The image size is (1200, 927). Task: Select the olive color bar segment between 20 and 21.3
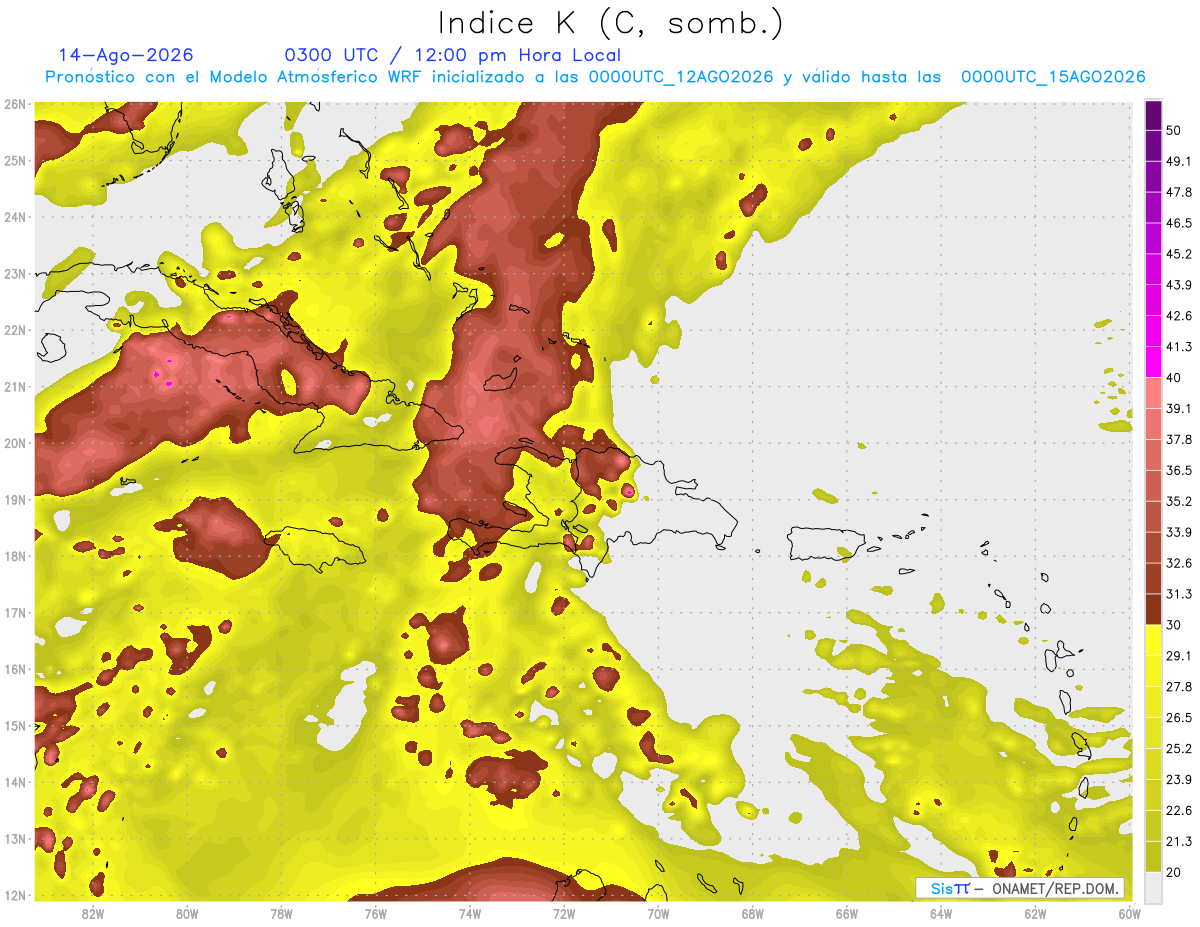pyautogui.click(x=1153, y=856)
